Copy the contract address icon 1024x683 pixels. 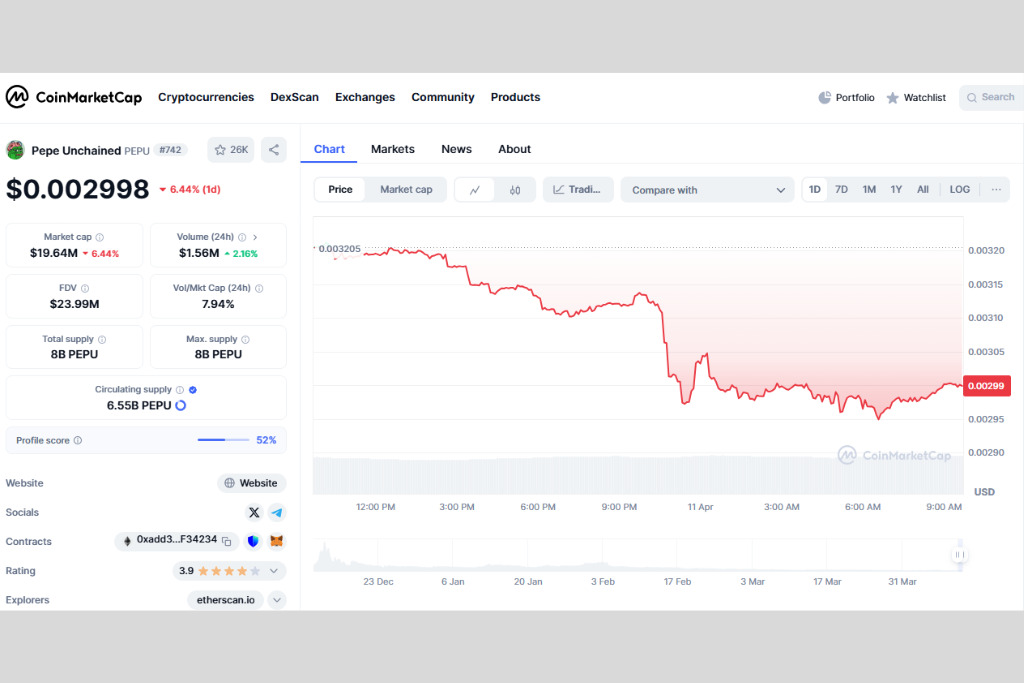pyautogui.click(x=227, y=541)
